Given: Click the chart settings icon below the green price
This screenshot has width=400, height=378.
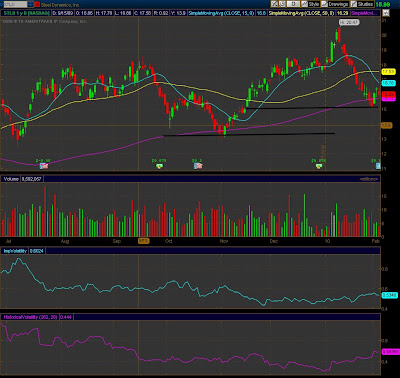Looking at the screenshot, I should click(x=386, y=13).
